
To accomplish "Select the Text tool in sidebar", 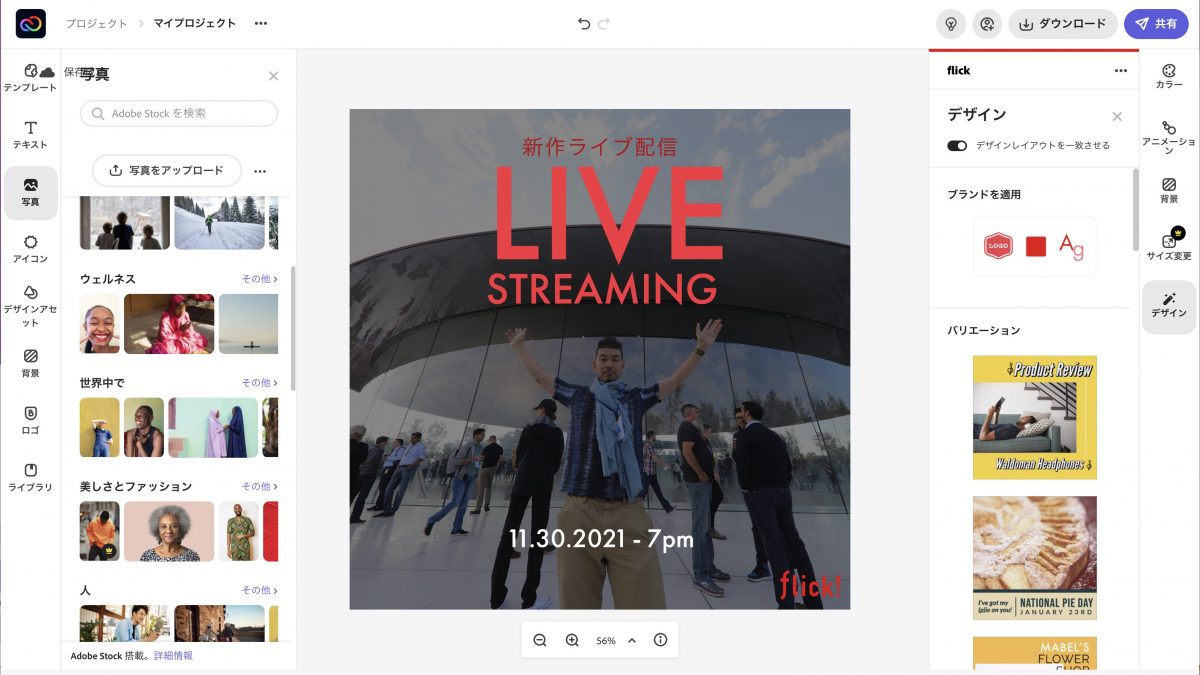I will 30,135.
